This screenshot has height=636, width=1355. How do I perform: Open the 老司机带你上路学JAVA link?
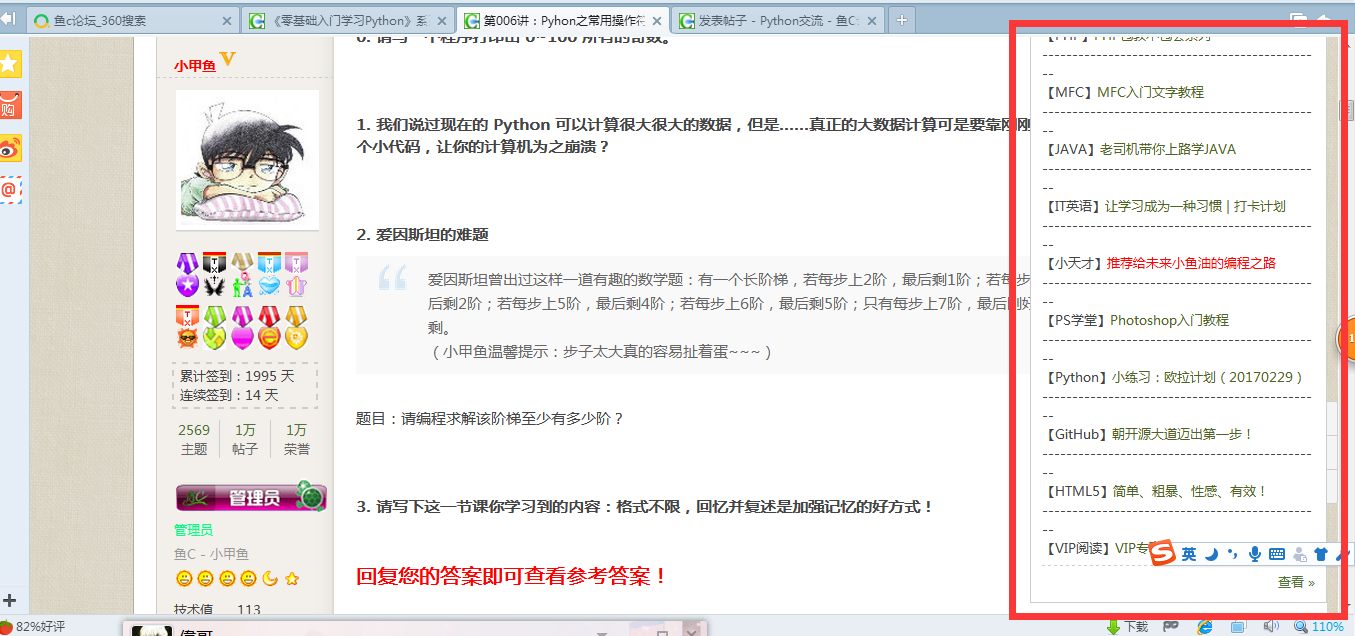pos(1167,149)
